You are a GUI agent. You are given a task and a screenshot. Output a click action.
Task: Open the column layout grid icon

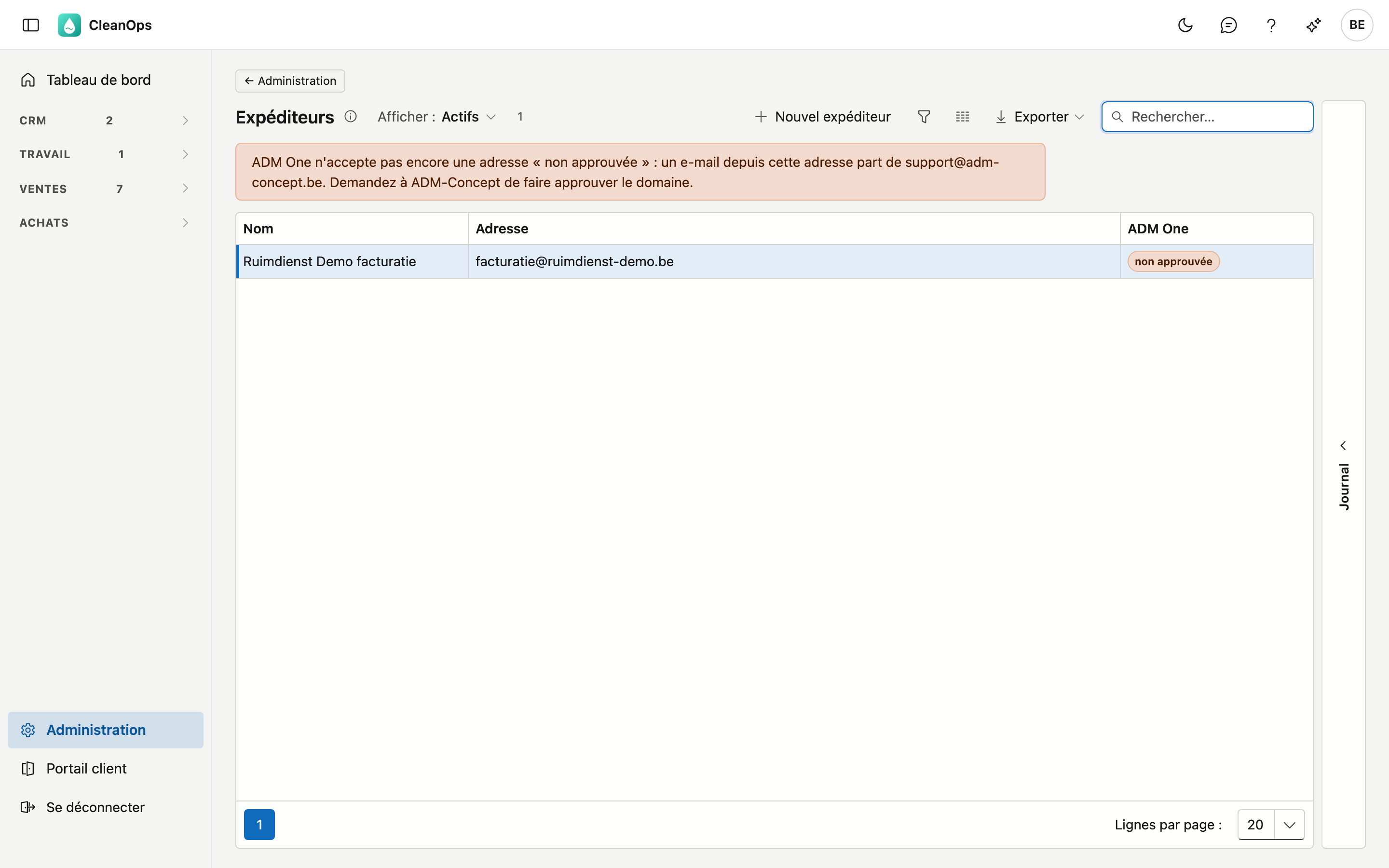click(x=963, y=117)
